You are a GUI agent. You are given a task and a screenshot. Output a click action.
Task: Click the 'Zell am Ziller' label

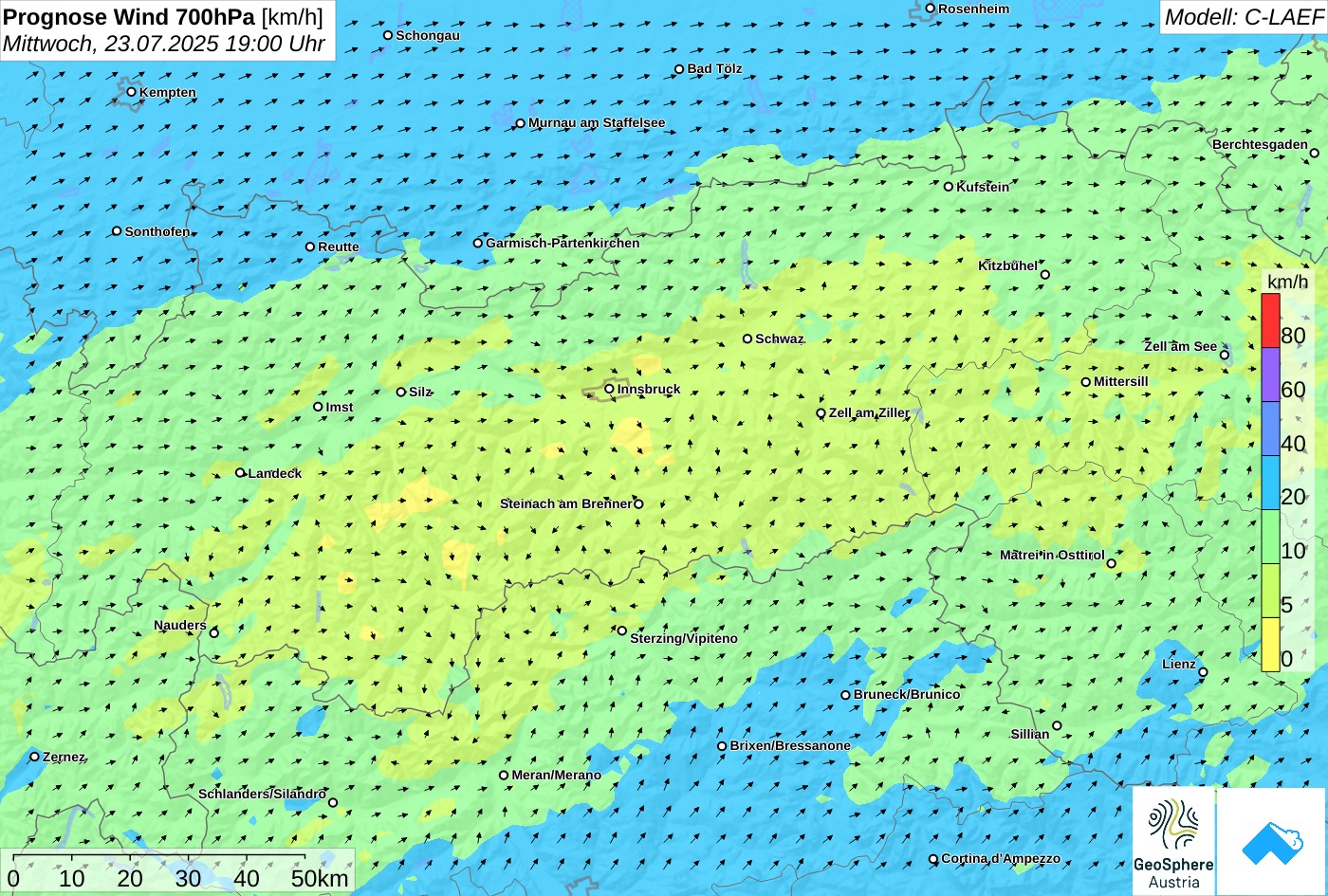pos(869,412)
